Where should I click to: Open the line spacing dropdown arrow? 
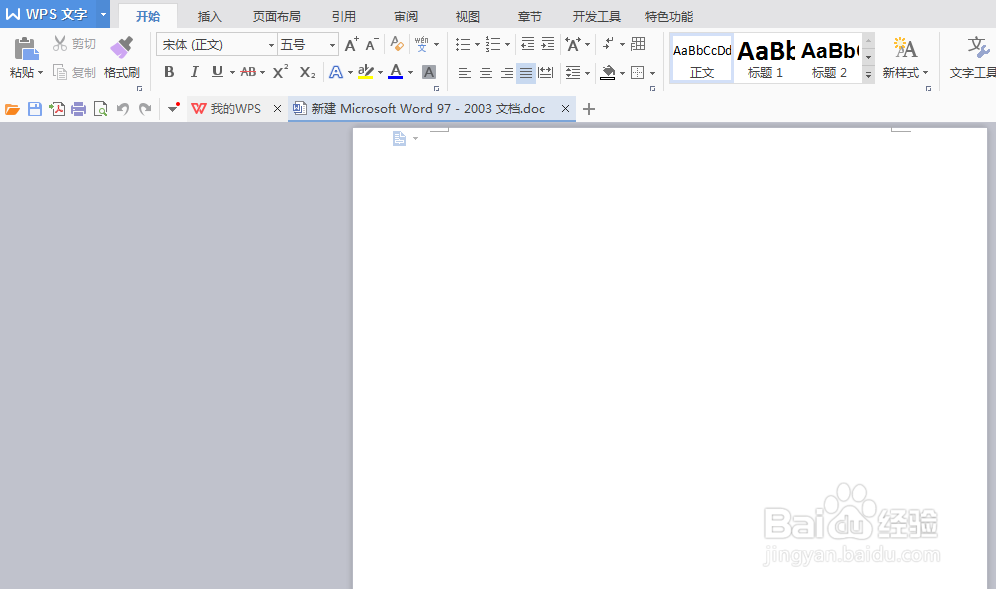[588, 73]
